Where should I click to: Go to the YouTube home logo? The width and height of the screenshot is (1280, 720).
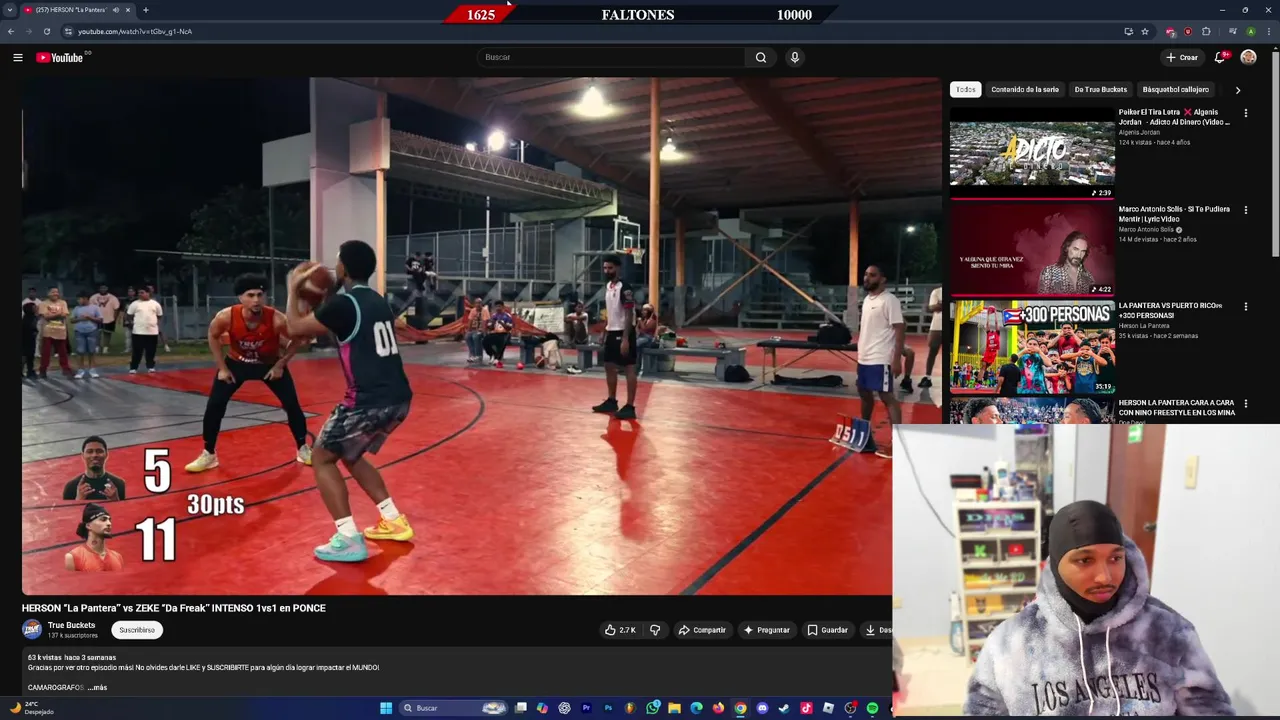[x=60, y=57]
